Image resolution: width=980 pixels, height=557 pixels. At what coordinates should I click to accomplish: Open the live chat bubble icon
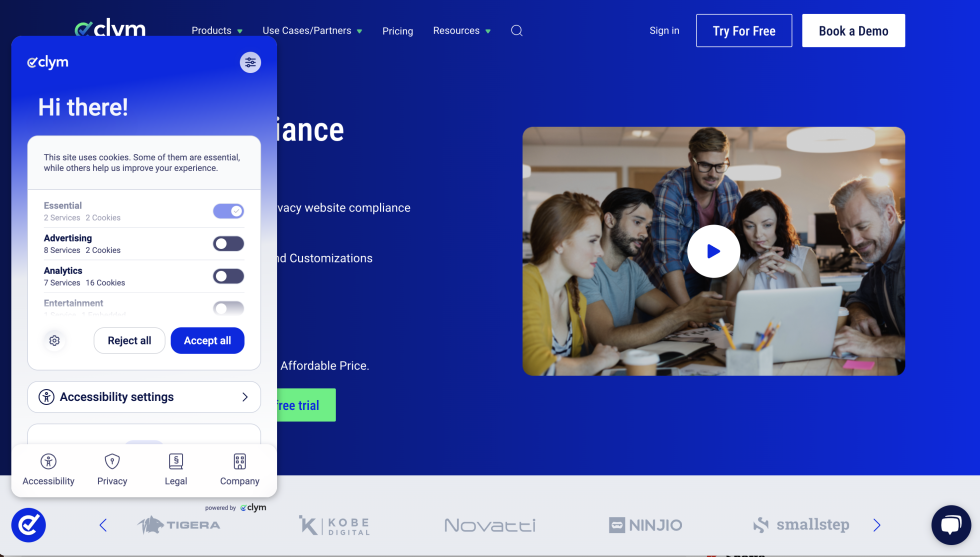[950, 525]
